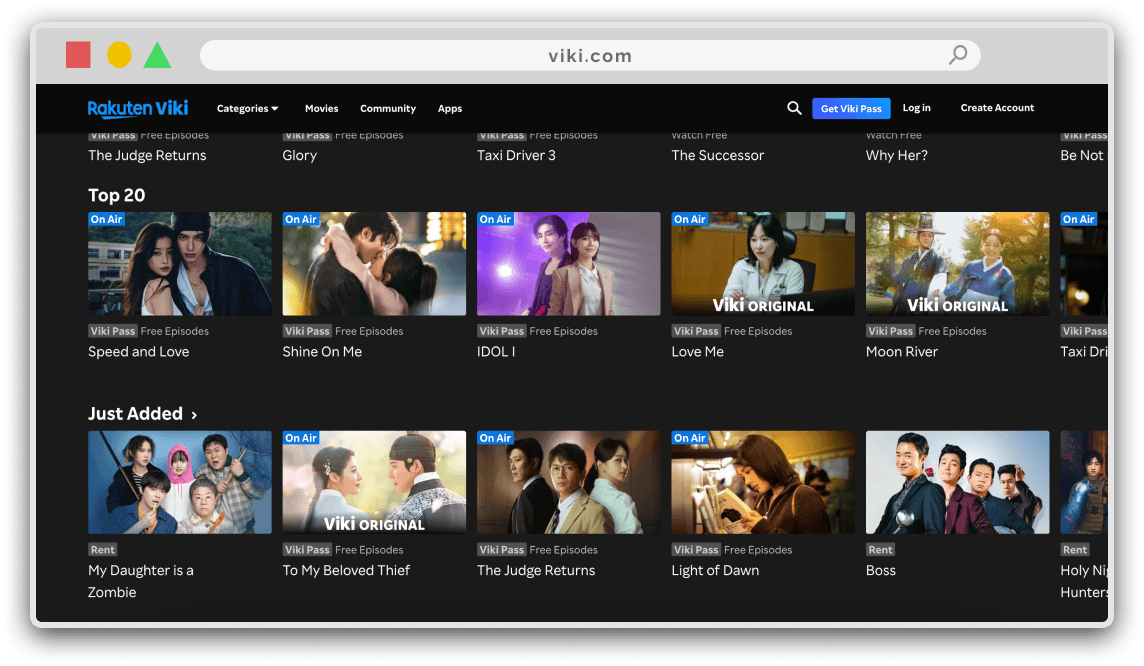Open The Judge Returns thumbnail in Just Added

pos(568,482)
